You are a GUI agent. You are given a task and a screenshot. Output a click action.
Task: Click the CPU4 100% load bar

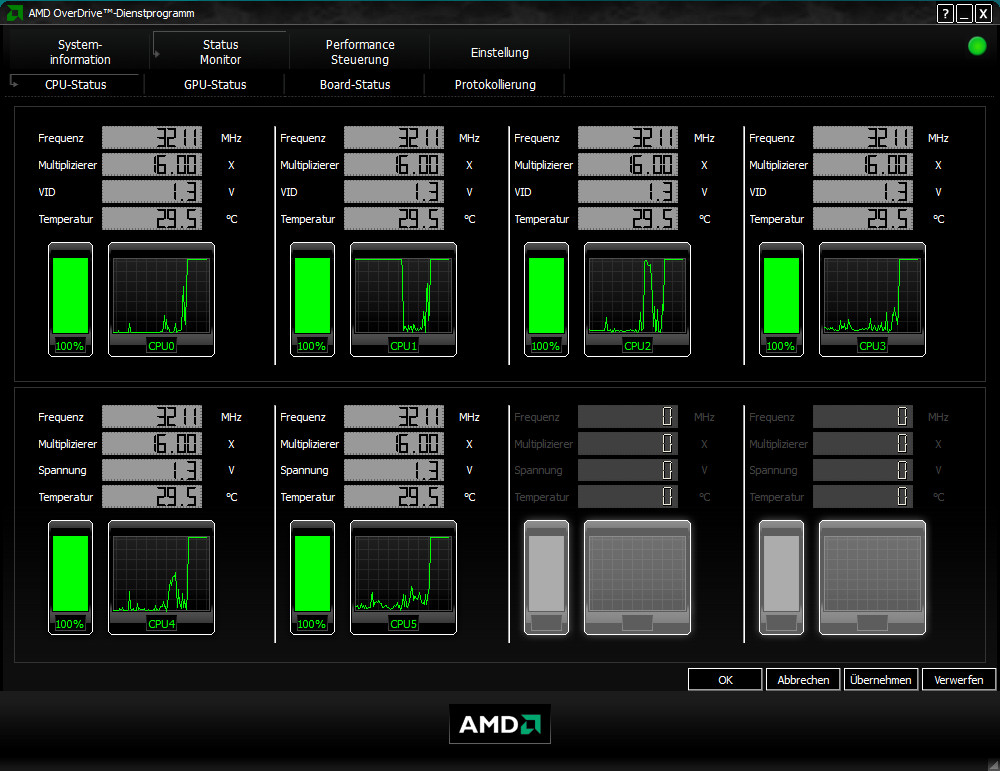coord(70,577)
